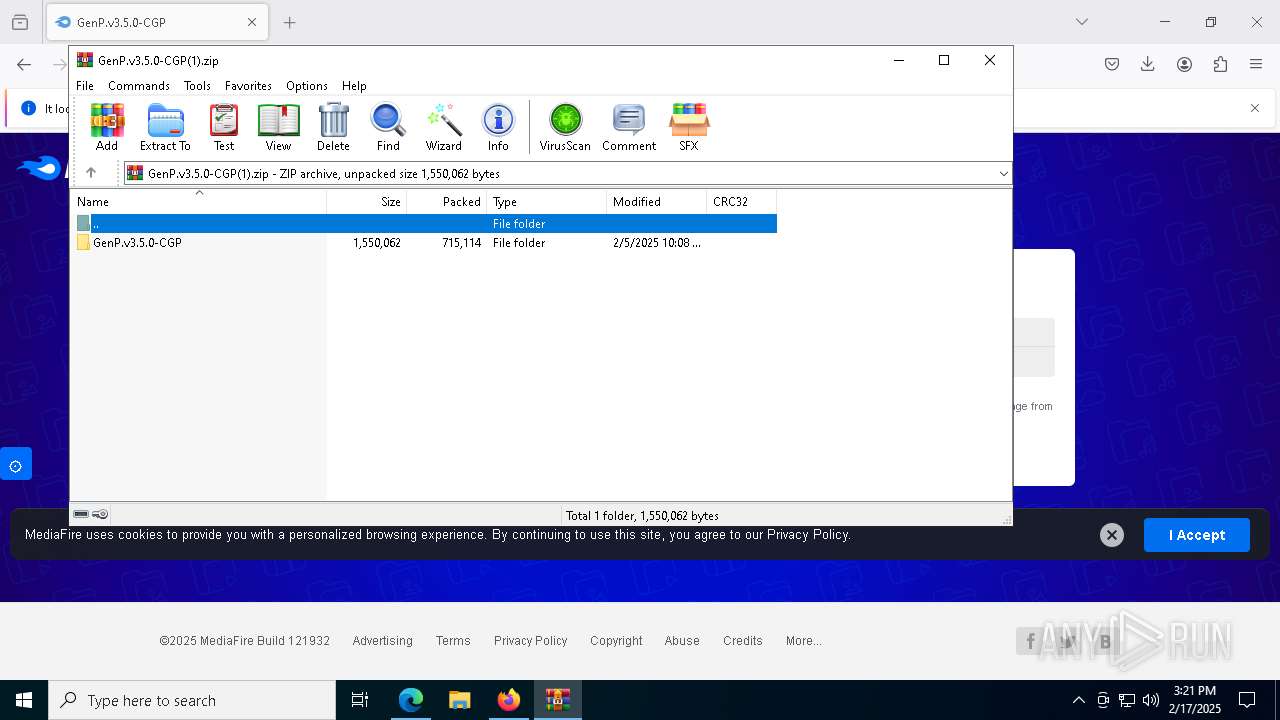Open the Abuse footer link

tap(682, 641)
